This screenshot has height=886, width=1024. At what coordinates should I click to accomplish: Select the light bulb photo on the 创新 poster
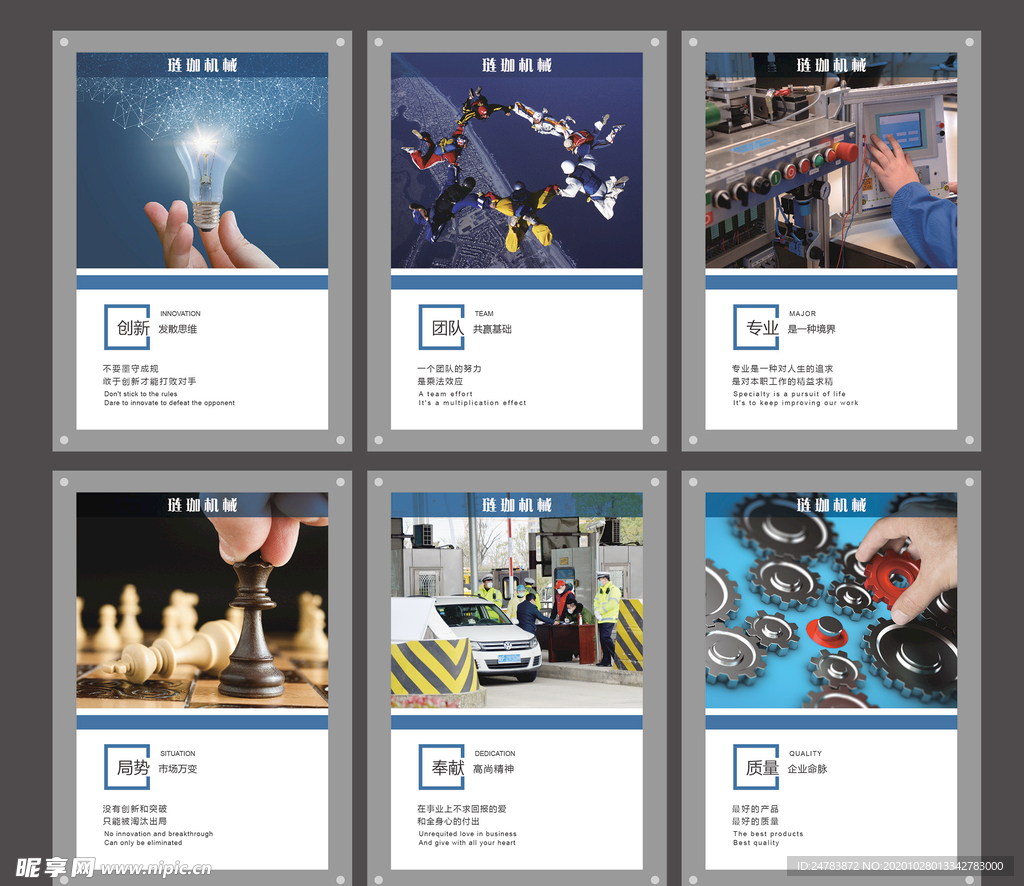[202, 160]
